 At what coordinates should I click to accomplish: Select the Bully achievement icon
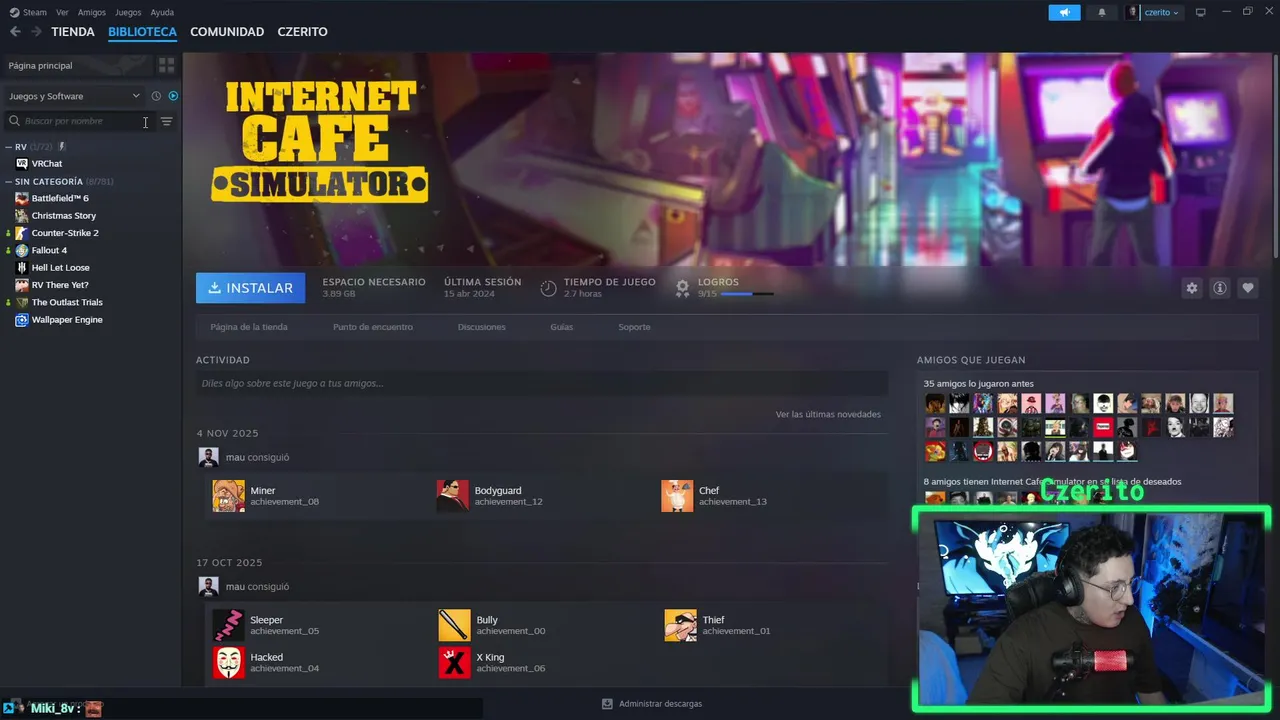tap(454, 625)
